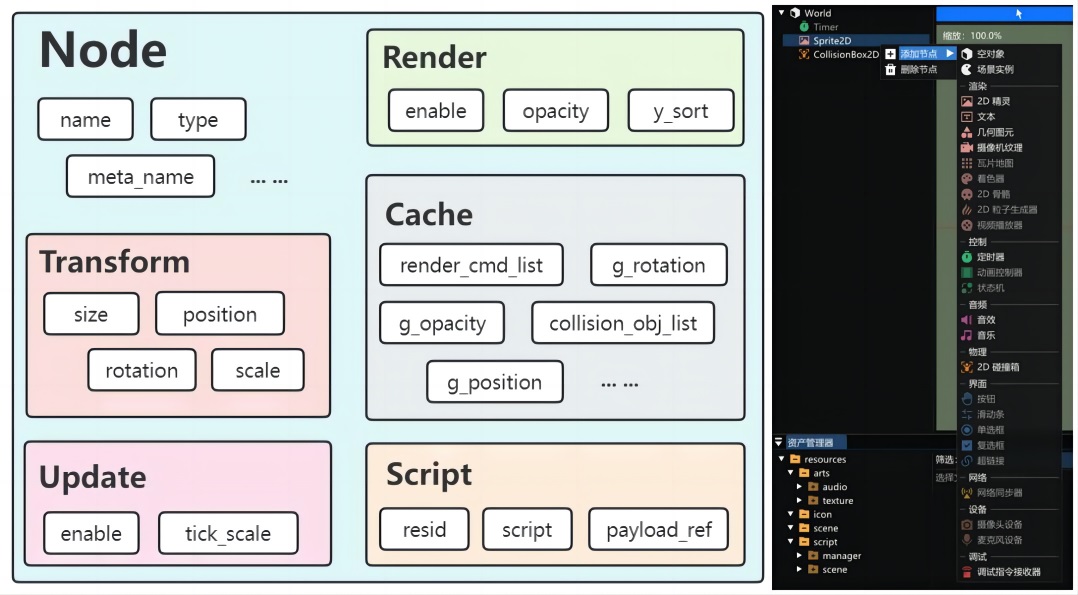Open the 添加节点 add node submenu
This screenshot has height=595, width=1078.
tap(918, 54)
